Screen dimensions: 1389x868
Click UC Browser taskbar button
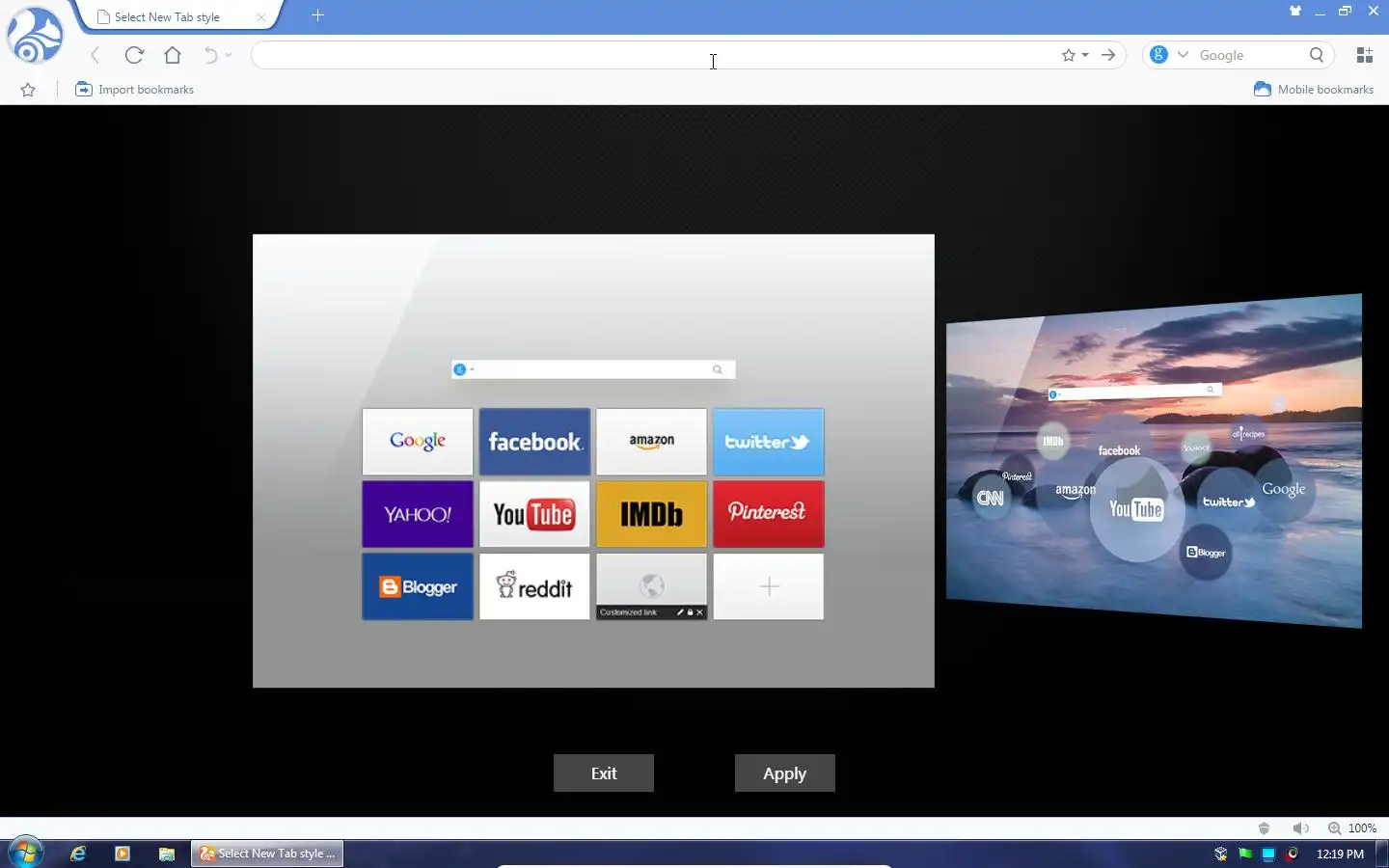(267, 854)
